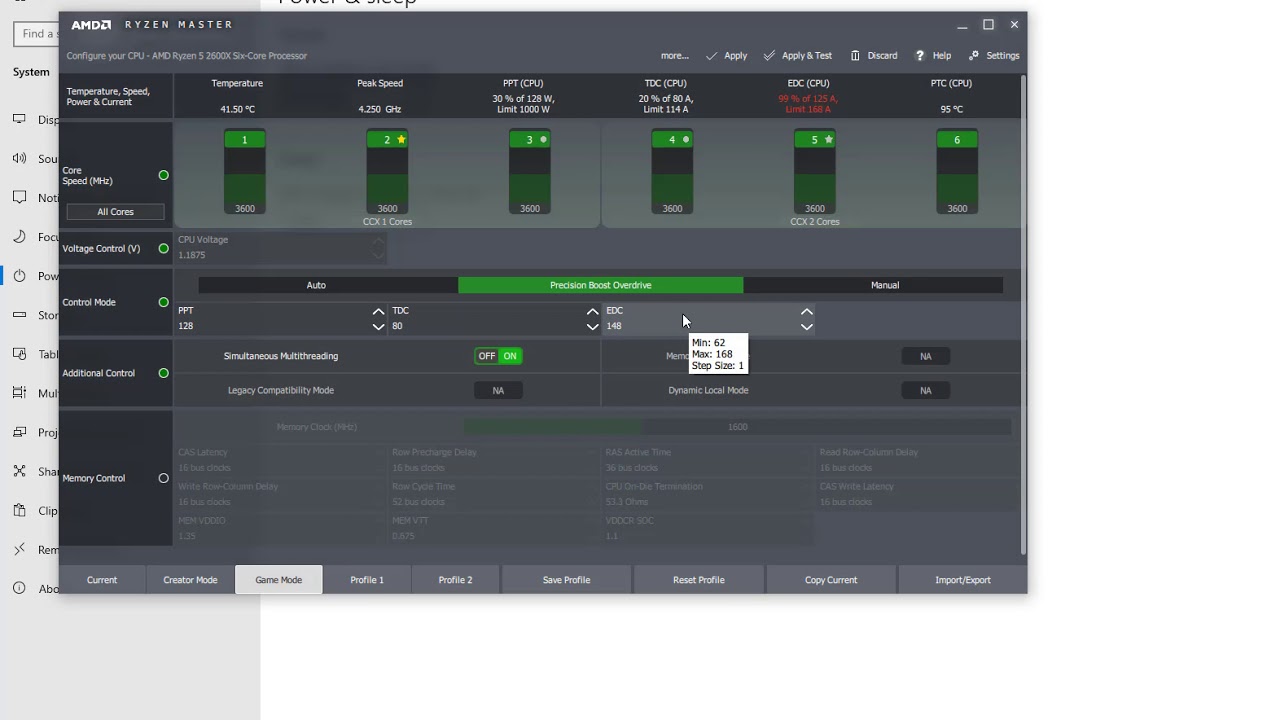Click the Save Profile button

566,580
